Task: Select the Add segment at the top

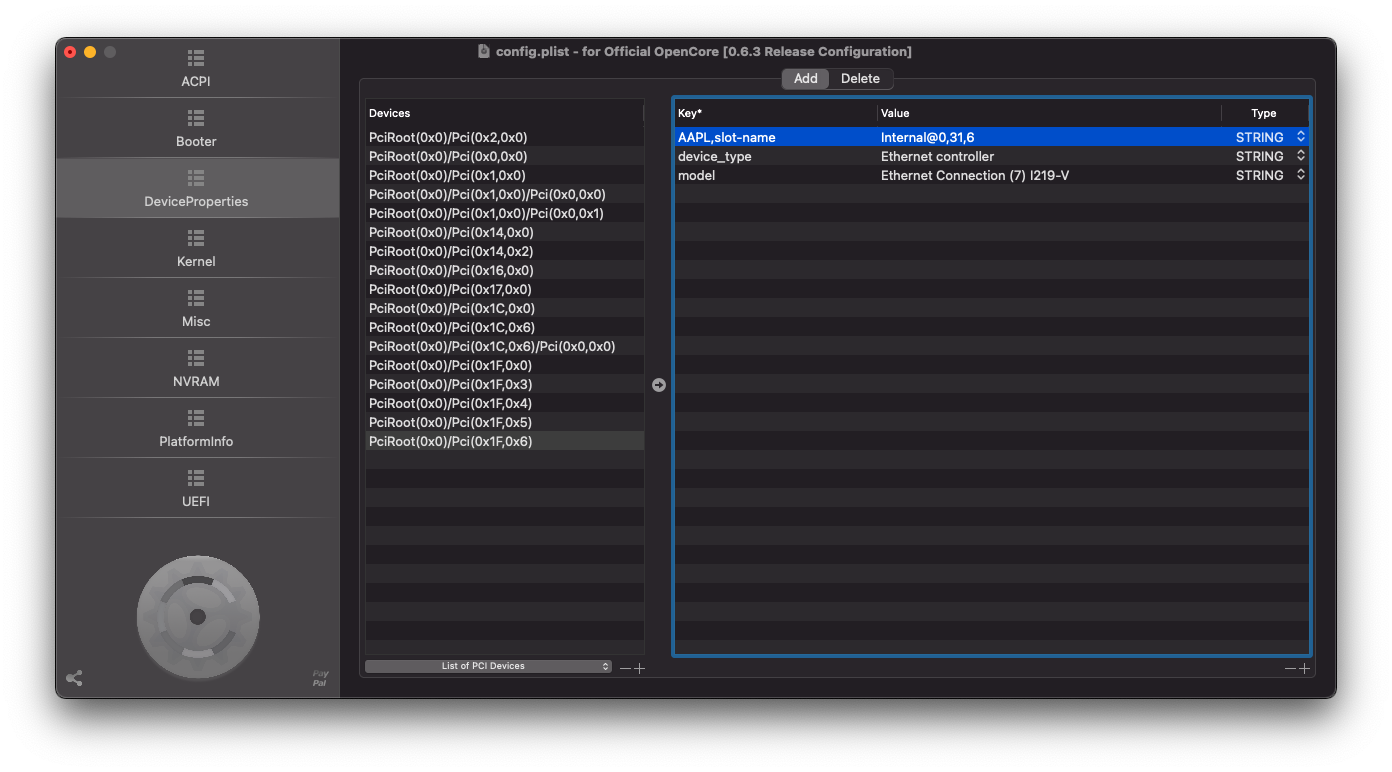Action: (x=805, y=79)
